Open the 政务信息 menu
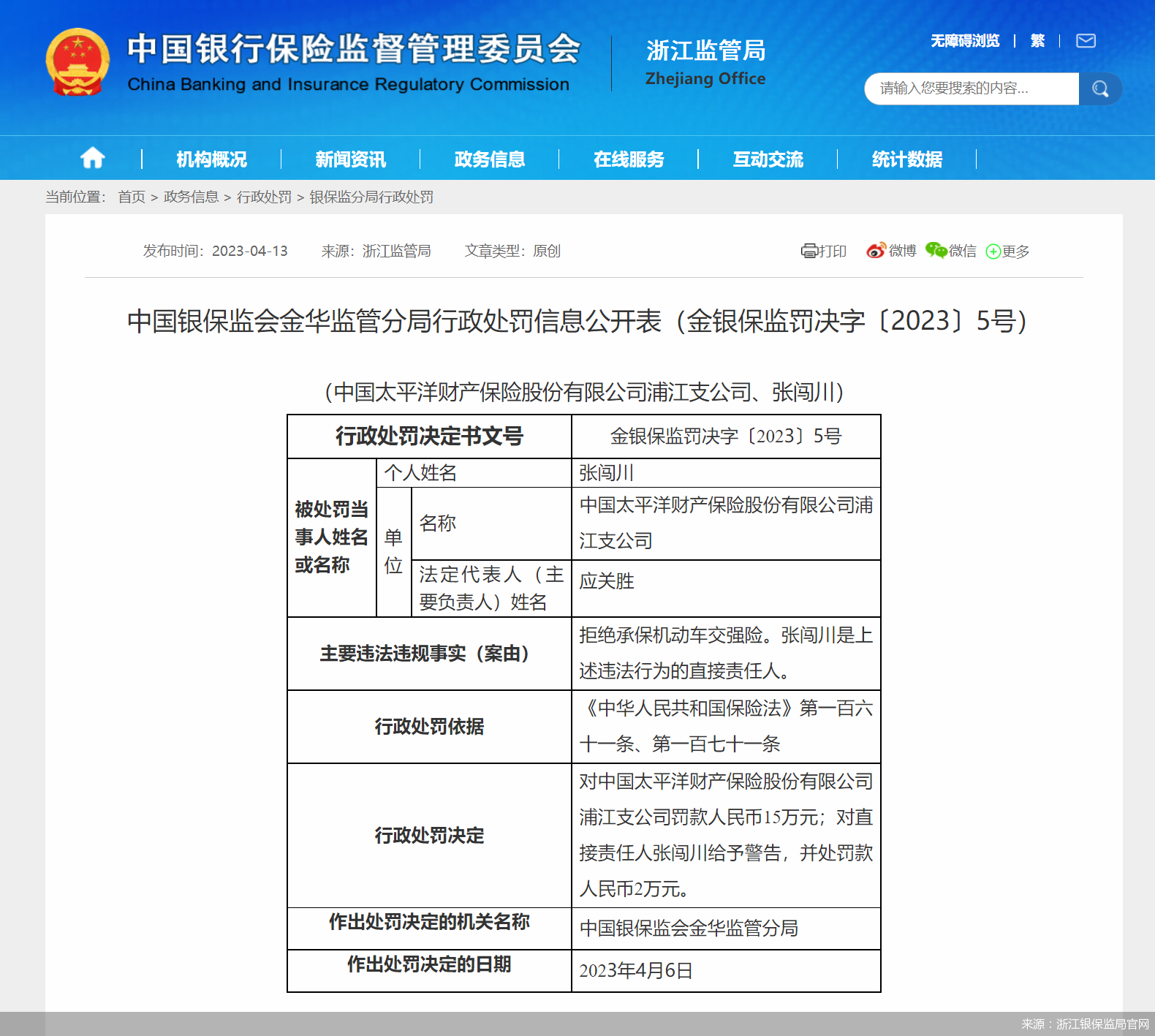Viewport: 1155px width, 1036px height. pyautogui.click(x=490, y=159)
